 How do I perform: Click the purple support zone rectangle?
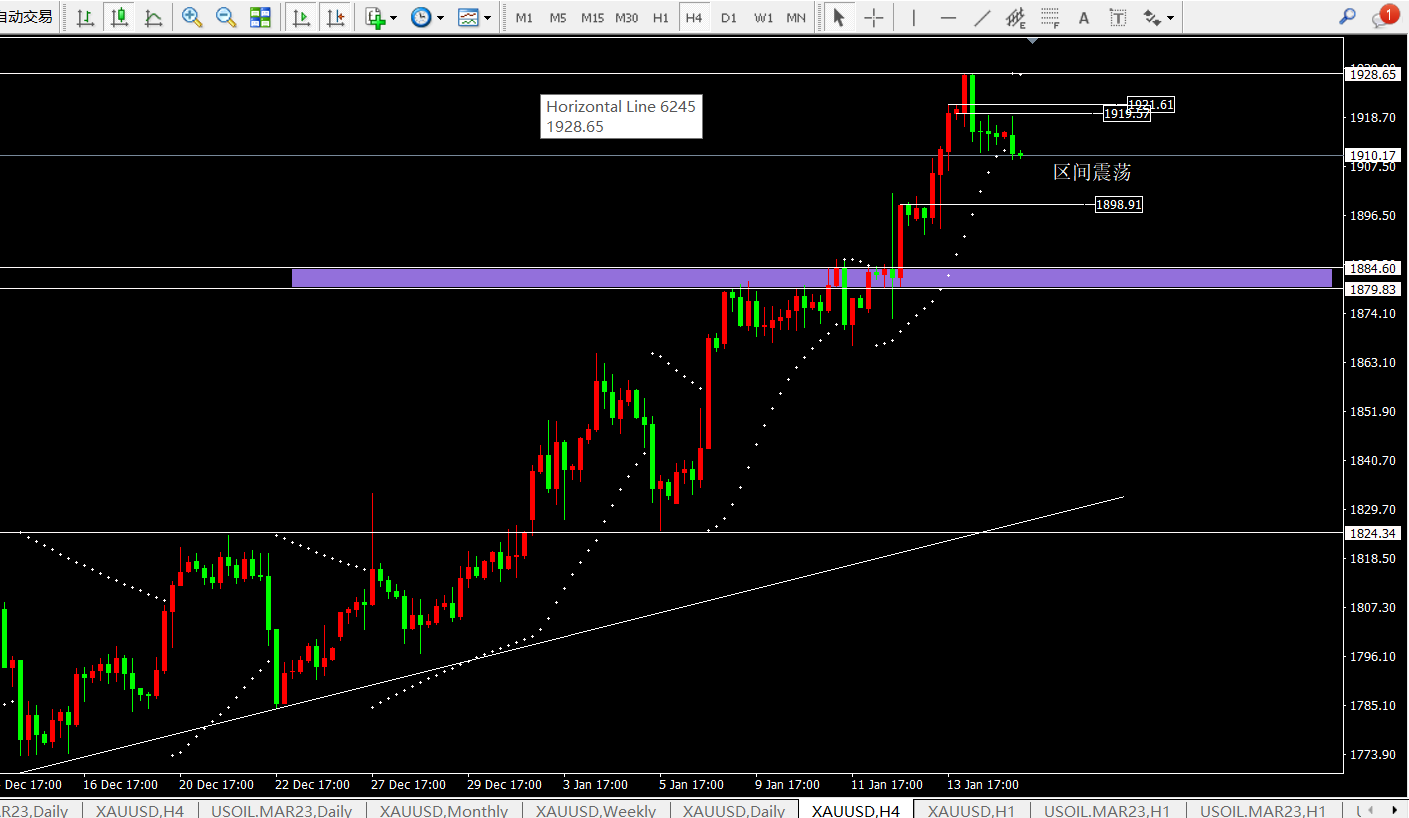tap(811, 277)
